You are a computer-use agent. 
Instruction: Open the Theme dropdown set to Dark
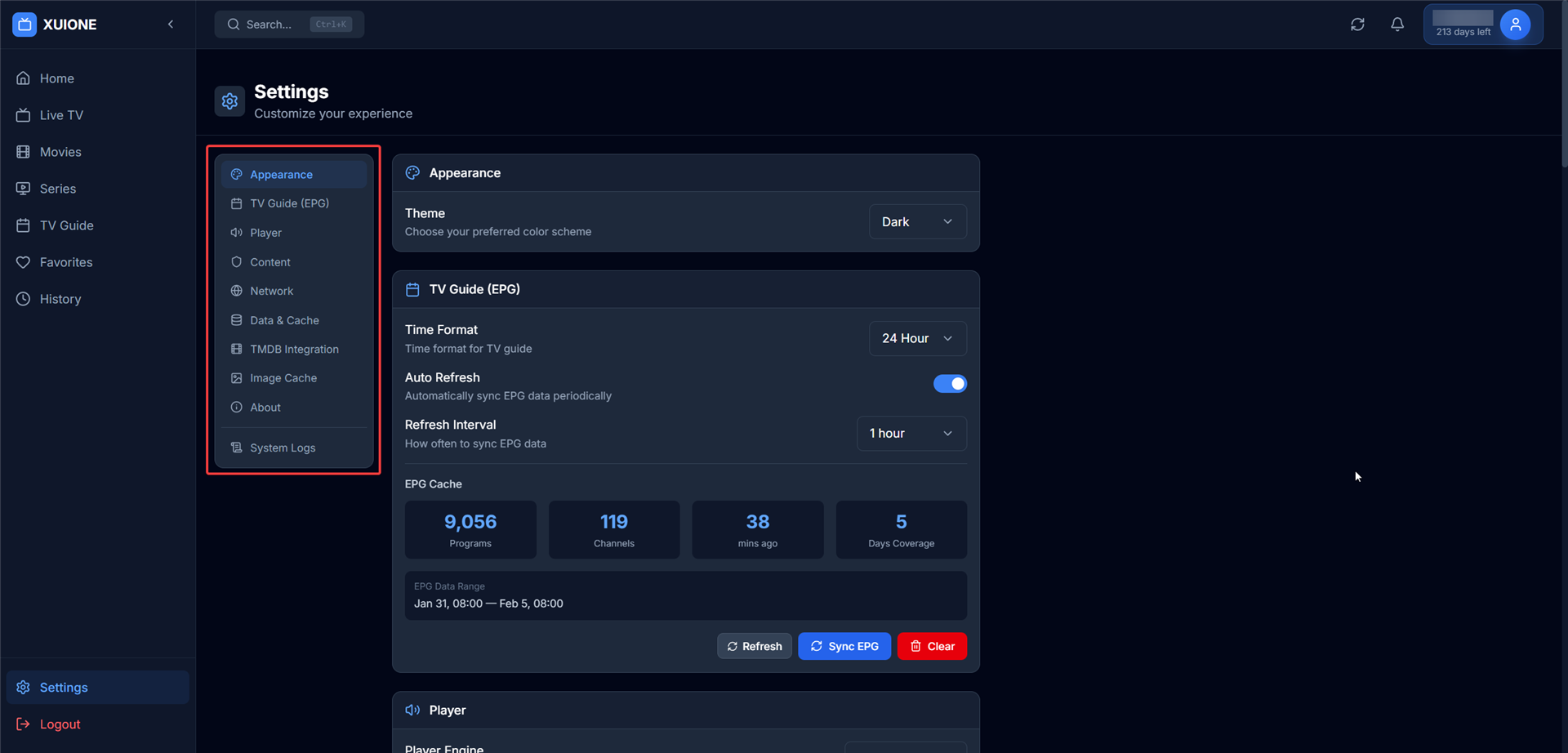click(917, 221)
